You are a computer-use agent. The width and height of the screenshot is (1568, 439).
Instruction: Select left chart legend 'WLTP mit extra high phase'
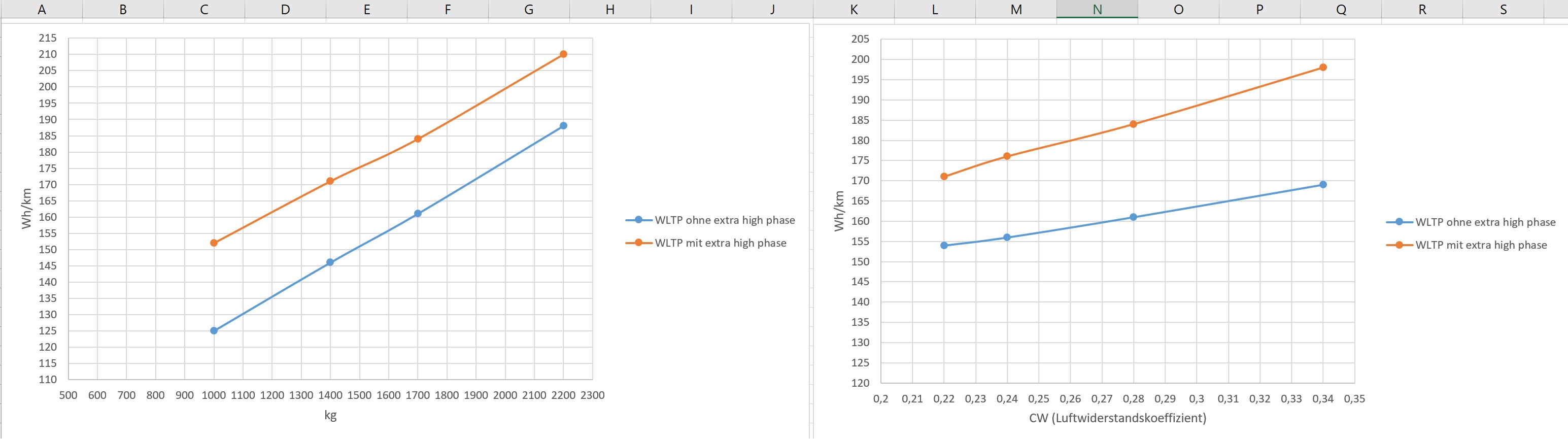(706, 243)
